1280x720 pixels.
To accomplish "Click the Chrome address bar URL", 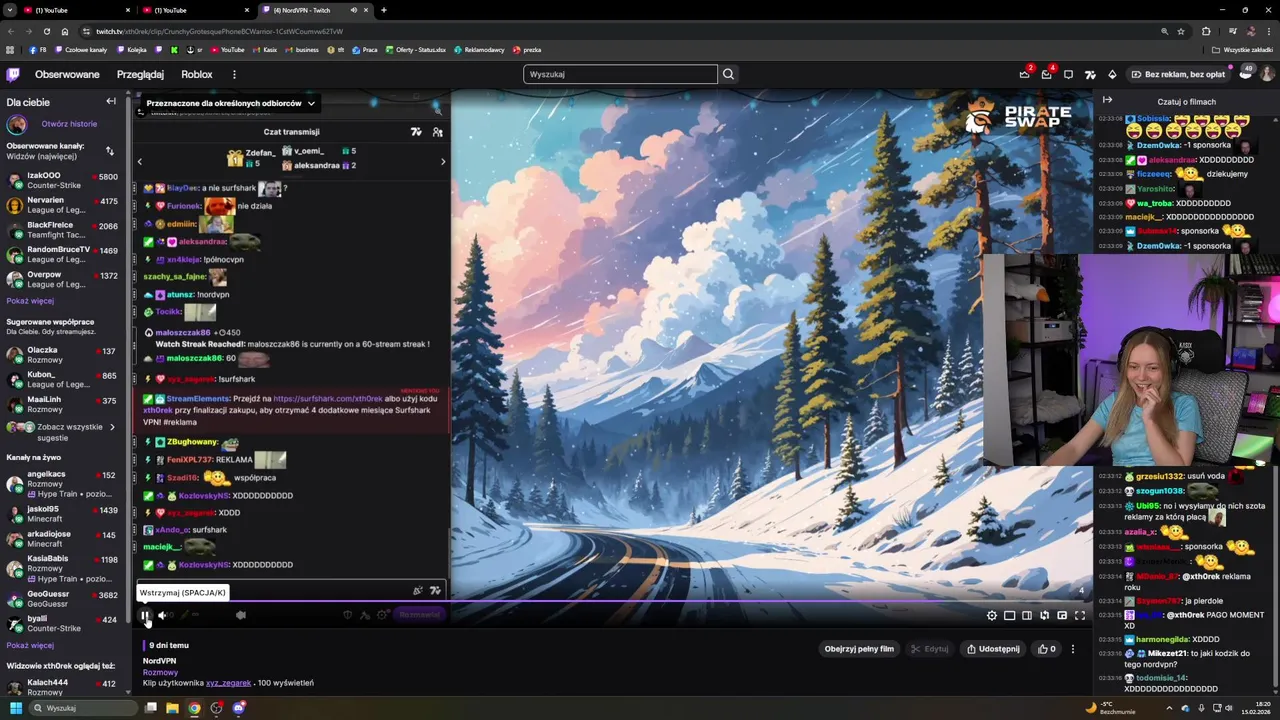I will coord(219,31).
